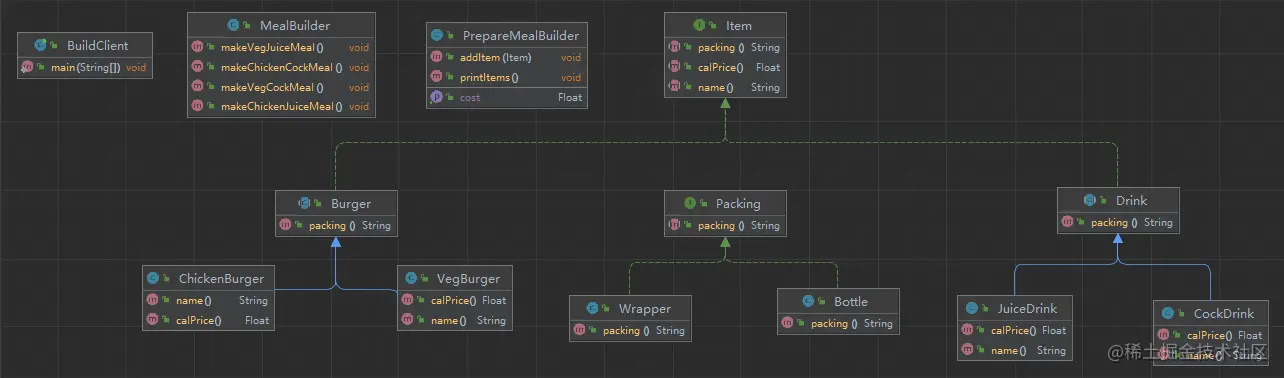
Task: Select the VegBurger node header
Action: (454, 278)
